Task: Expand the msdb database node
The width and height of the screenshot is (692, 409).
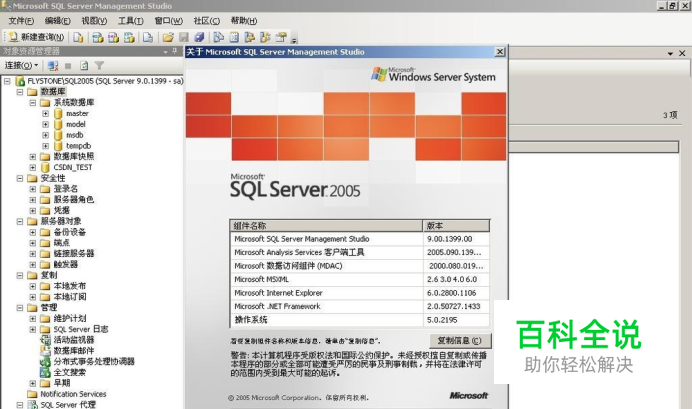Action: click(x=45, y=135)
